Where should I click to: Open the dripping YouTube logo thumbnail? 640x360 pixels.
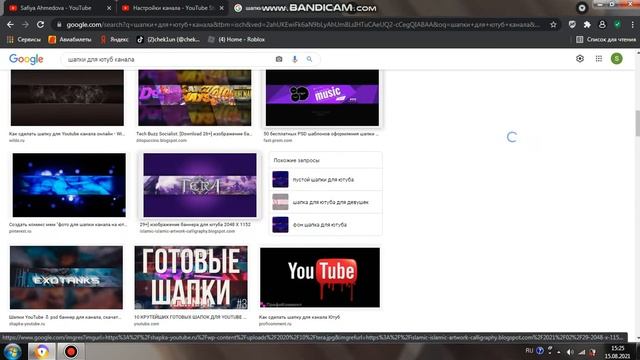[x=320, y=277]
